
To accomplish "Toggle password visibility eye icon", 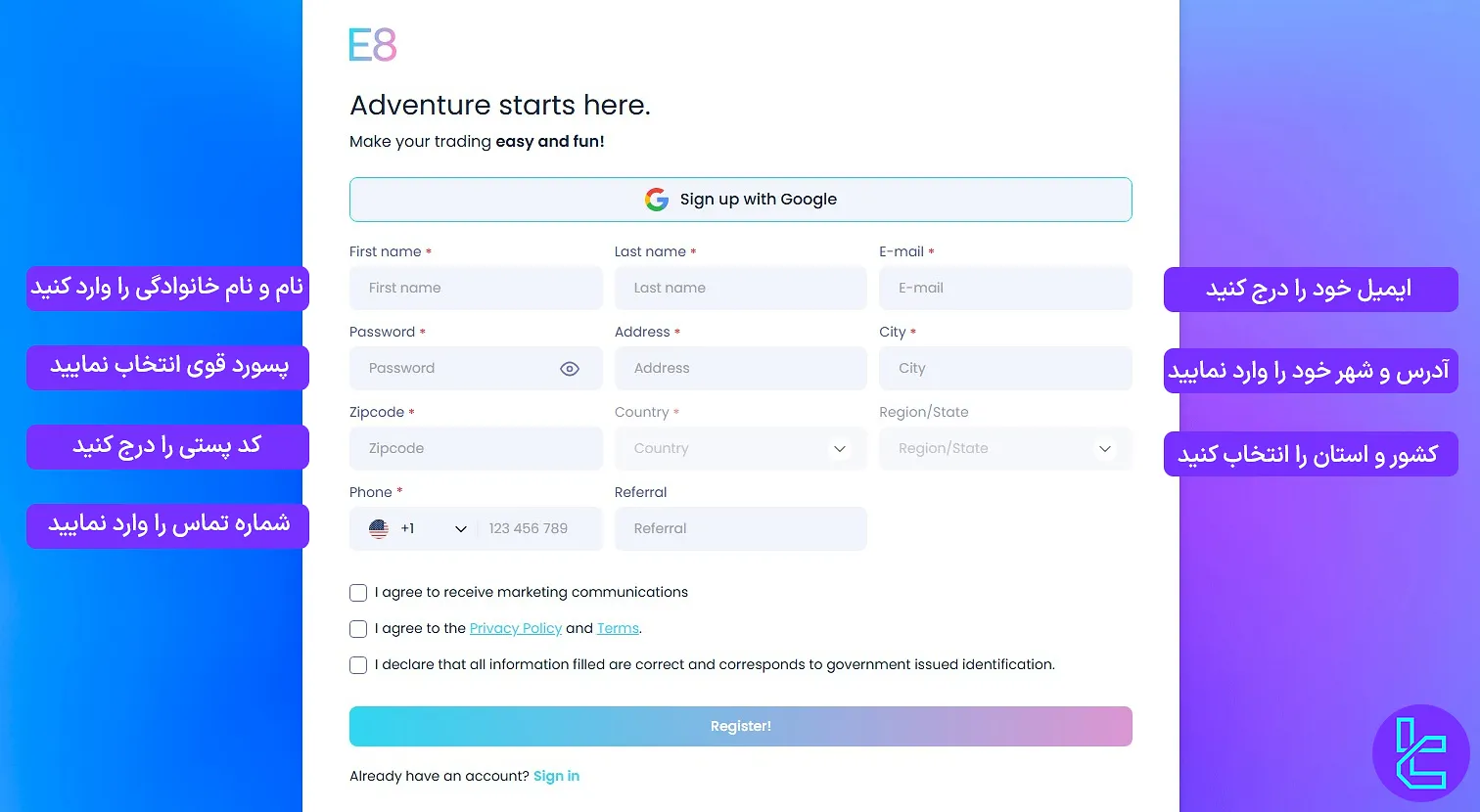I will [570, 369].
